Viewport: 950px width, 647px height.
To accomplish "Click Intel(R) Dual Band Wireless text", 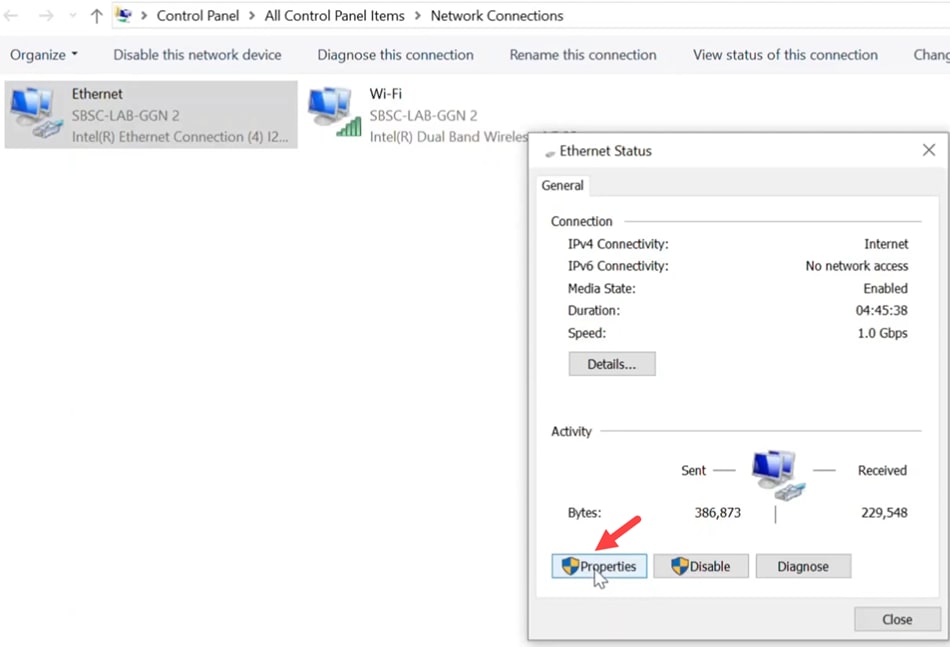I will coord(448,137).
